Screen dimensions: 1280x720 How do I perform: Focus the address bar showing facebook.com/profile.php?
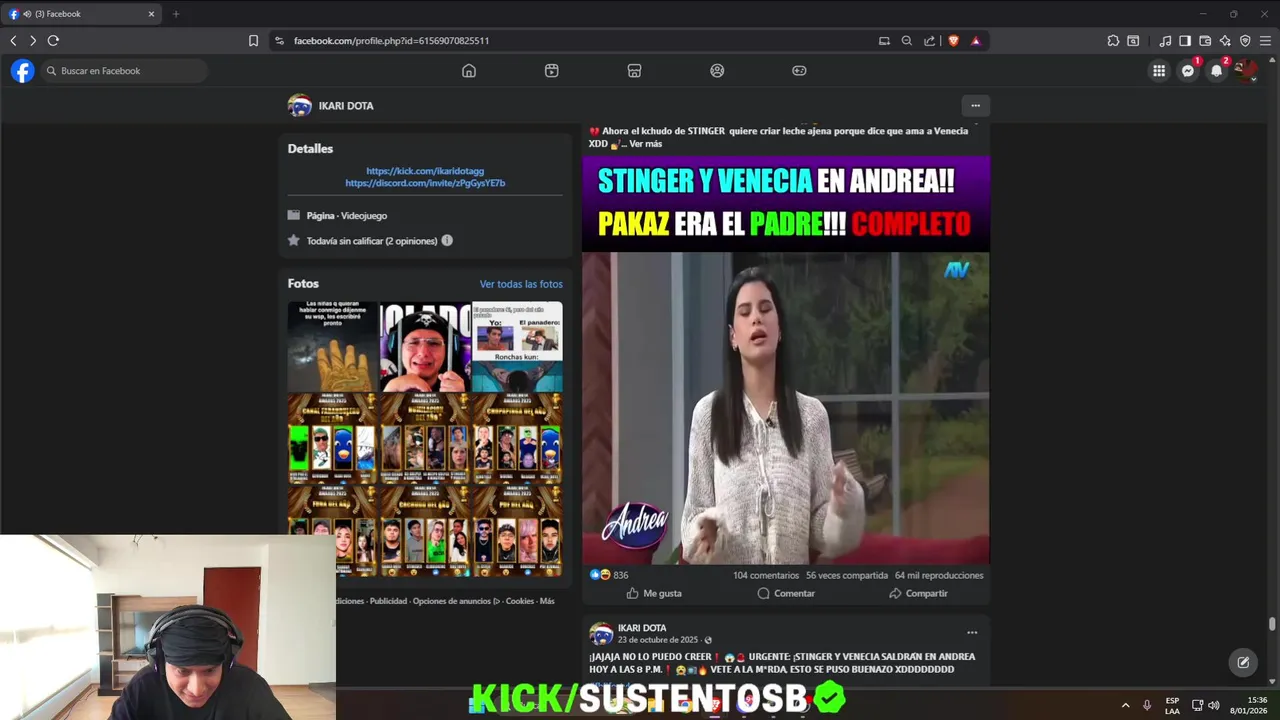pyautogui.click(x=580, y=41)
